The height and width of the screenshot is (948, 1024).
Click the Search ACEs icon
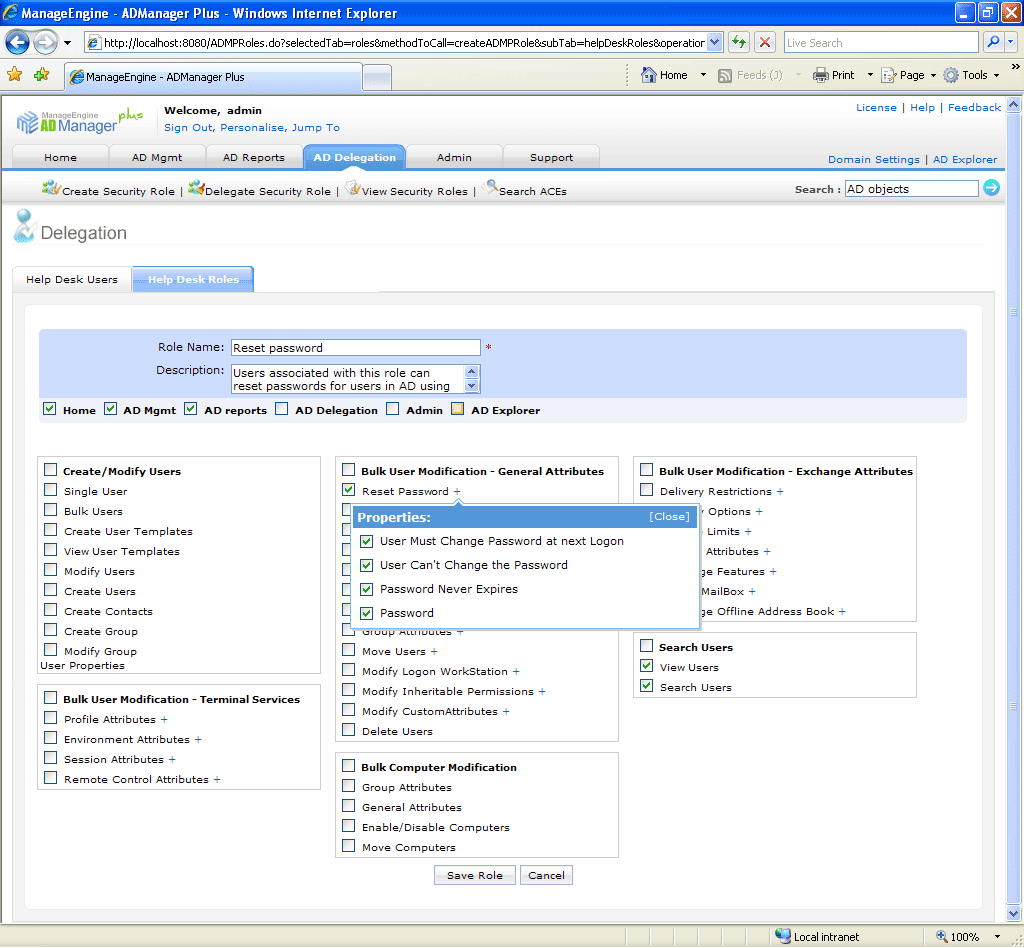click(x=490, y=187)
